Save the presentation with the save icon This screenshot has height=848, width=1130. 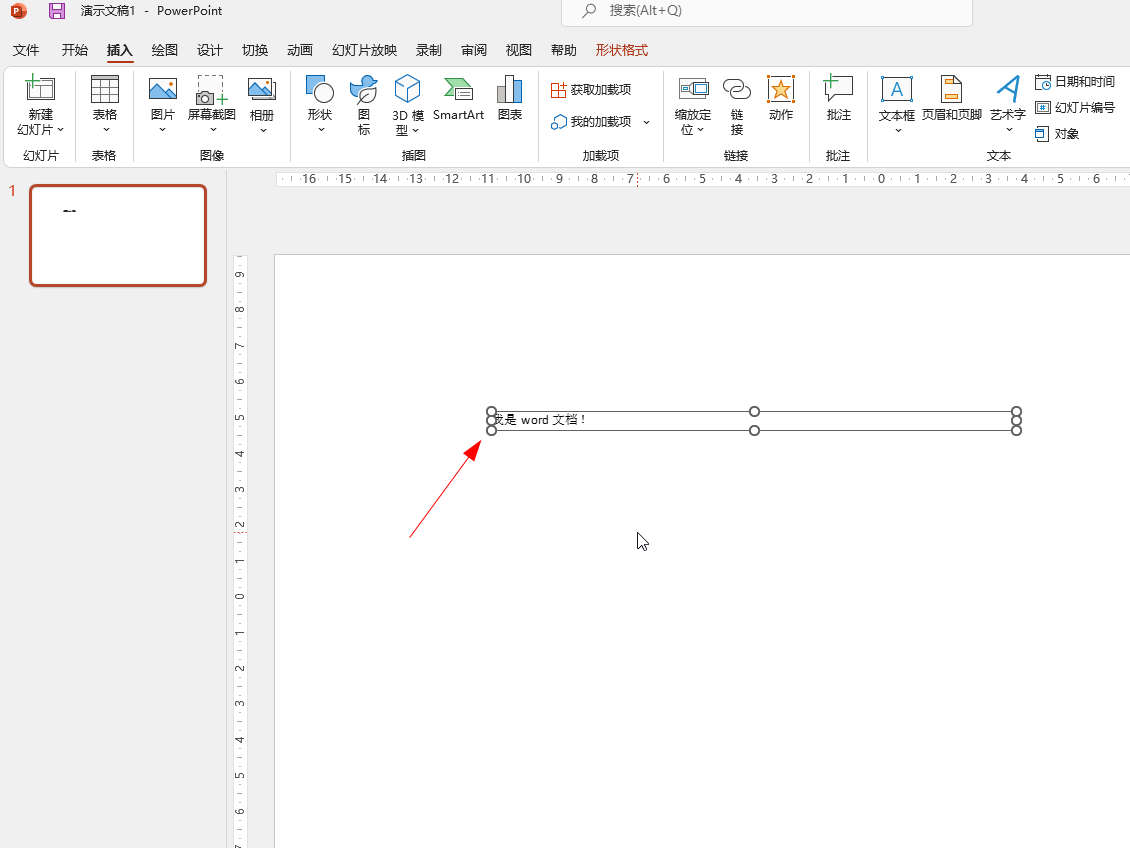[x=57, y=11]
